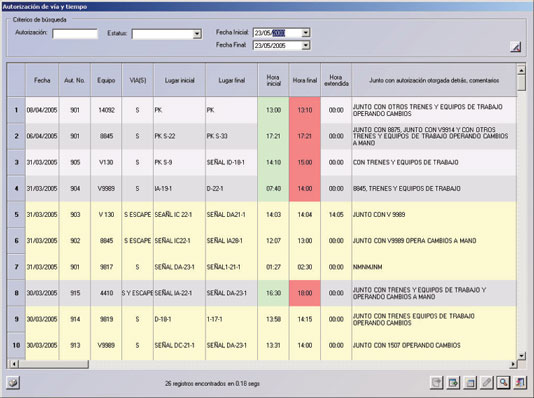The height and width of the screenshot is (398, 534).
Task: Click the window details icon beside pencil
Action: point(470,383)
